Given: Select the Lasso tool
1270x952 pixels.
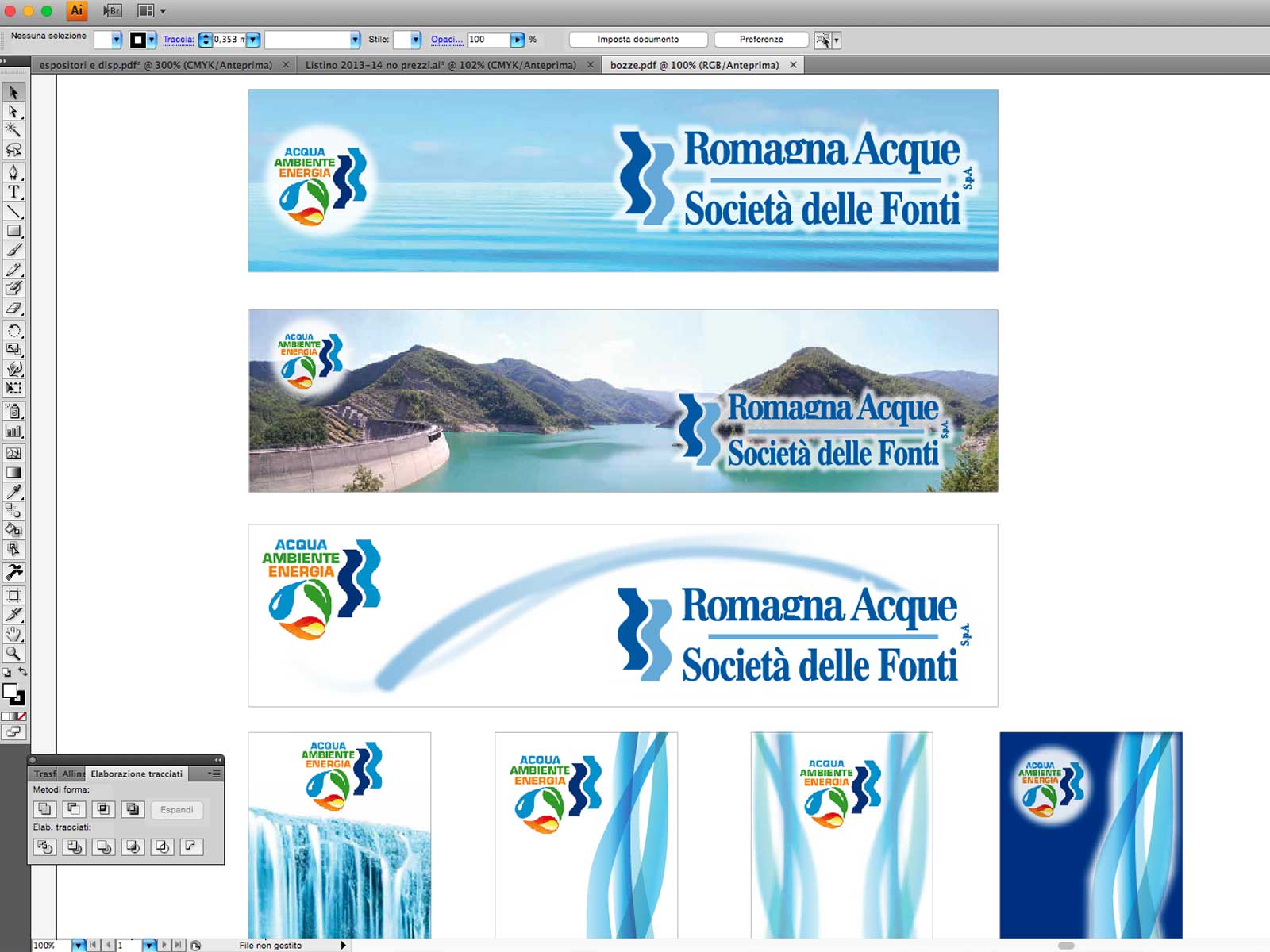Looking at the screenshot, I should click(13, 150).
